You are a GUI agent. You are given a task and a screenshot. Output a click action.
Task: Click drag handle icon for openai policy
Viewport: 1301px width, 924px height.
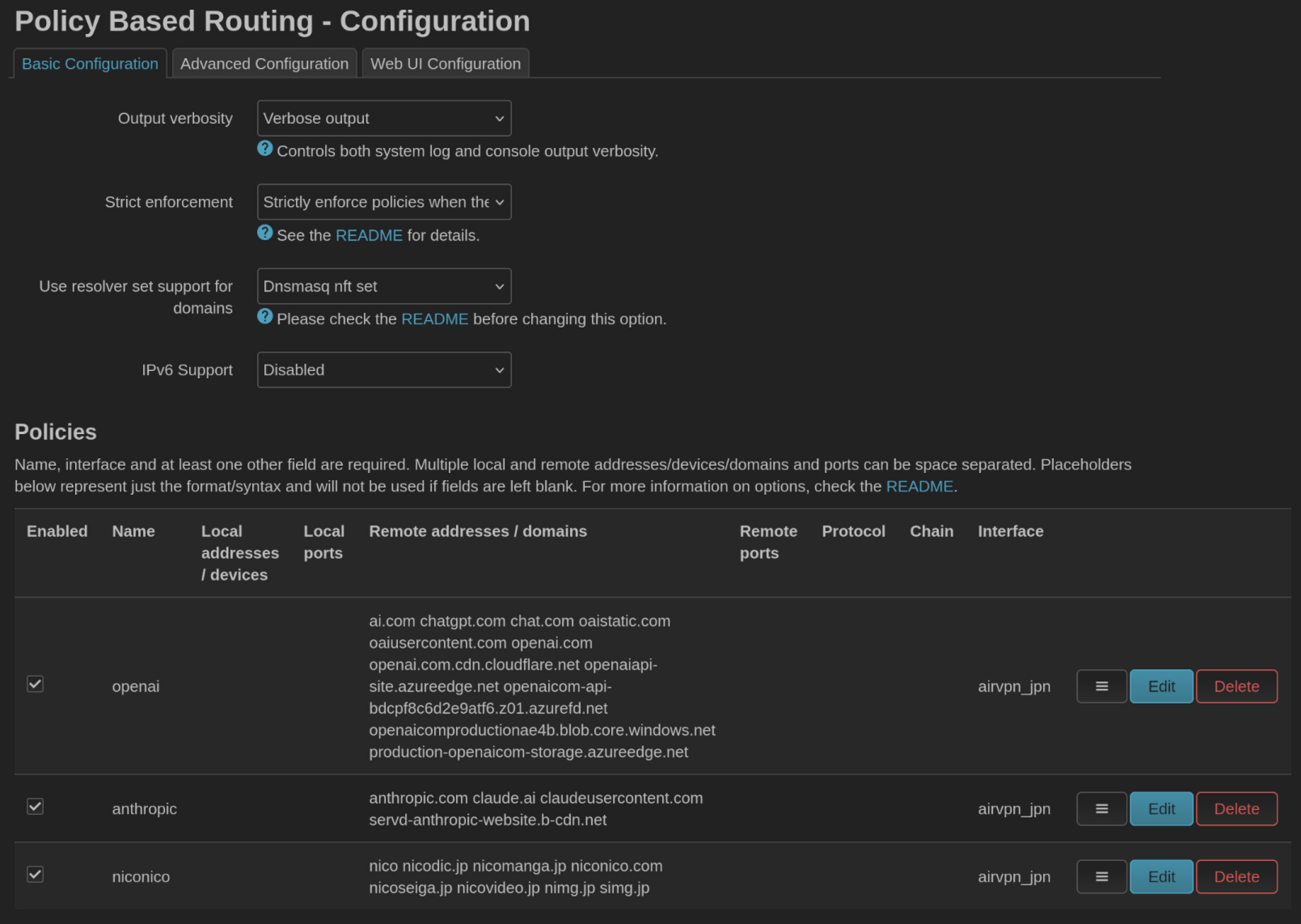(x=1101, y=686)
